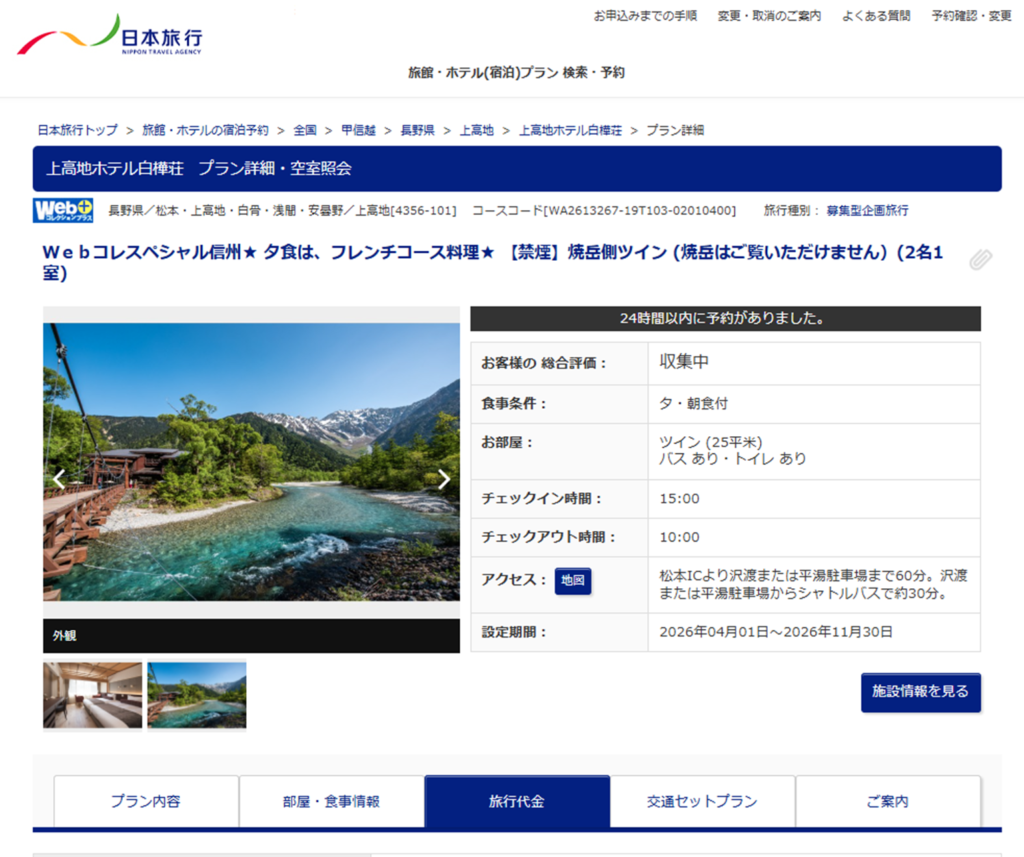
Task: Click the 長野県 breadcrumb link
Action: pyautogui.click(x=417, y=130)
